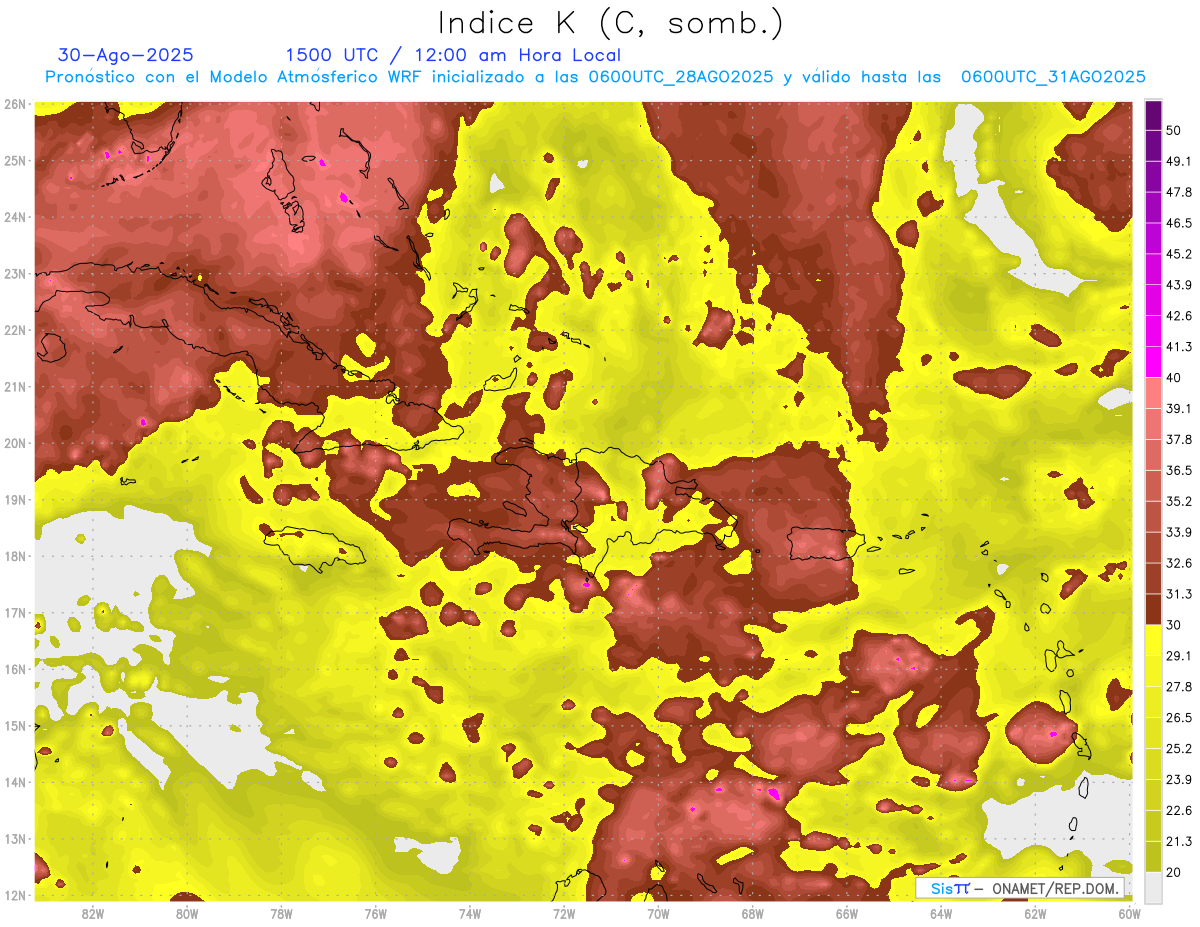Click the colorbar value 37.8
Image resolution: width=1200 pixels, height=927 pixels.
pyautogui.click(x=1179, y=439)
